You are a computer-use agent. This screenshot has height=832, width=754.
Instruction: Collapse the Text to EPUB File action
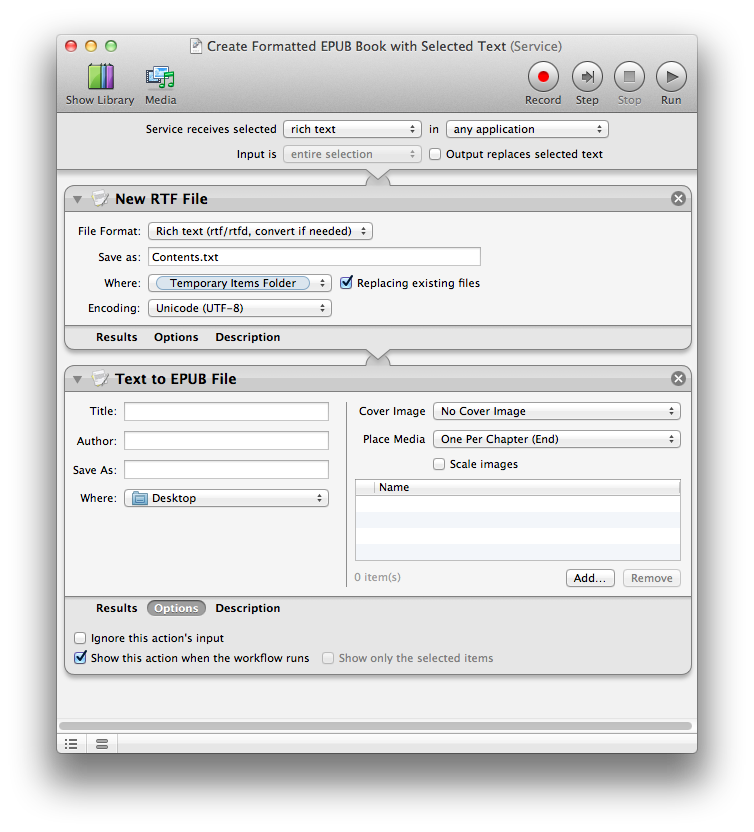point(77,379)
